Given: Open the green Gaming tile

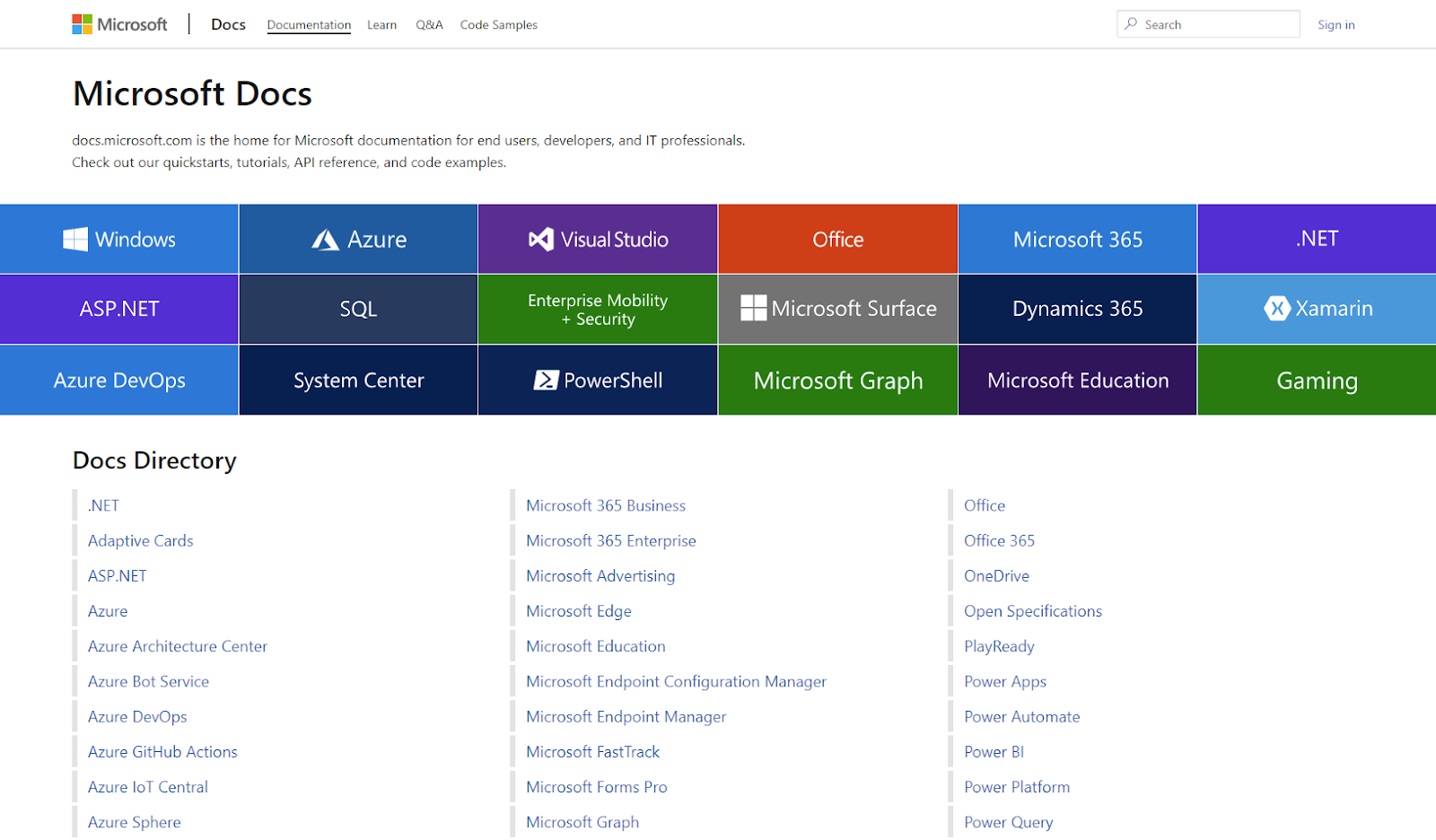Looking at the screenshot, I should tap(1316, 381).
